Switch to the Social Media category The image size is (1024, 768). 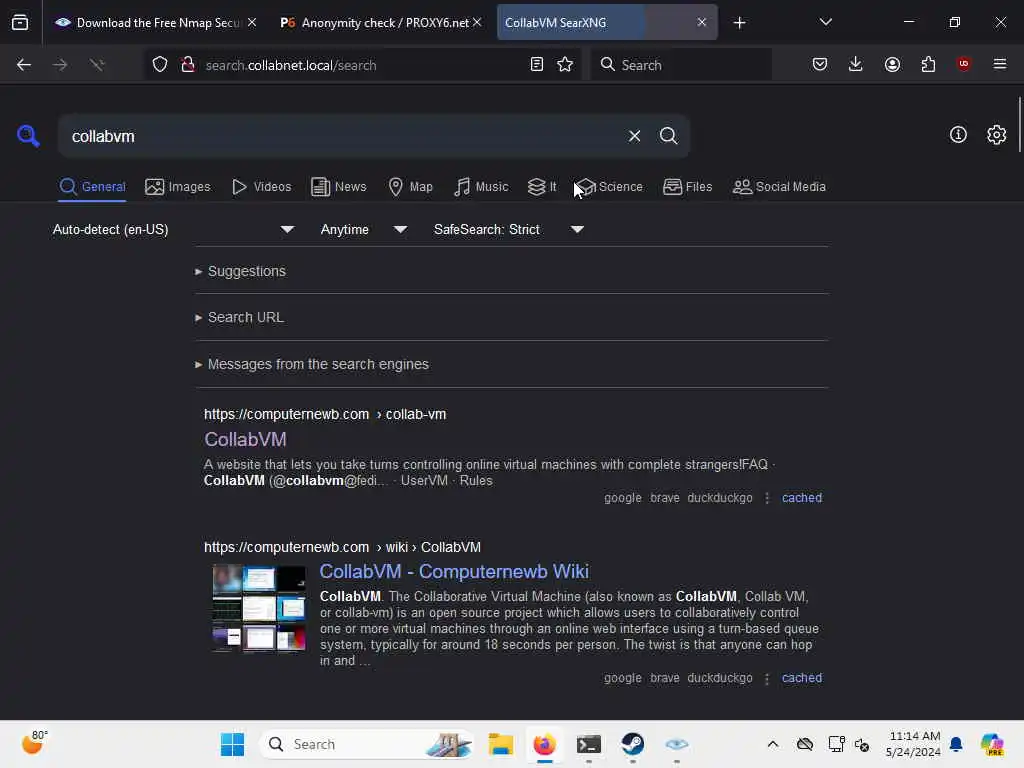779,187
